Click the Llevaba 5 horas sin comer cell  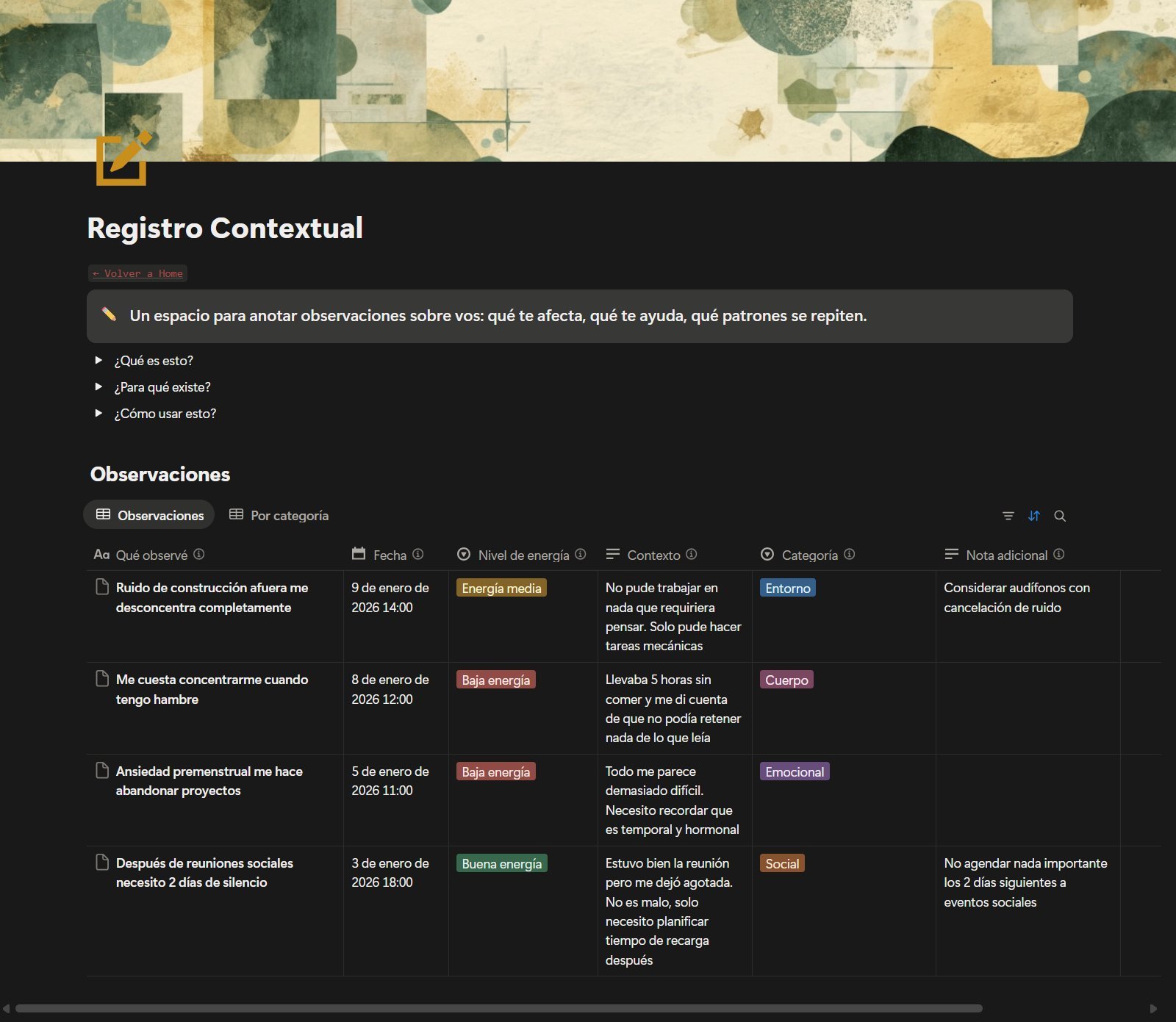pyautogui.click(x=674, y=708)
